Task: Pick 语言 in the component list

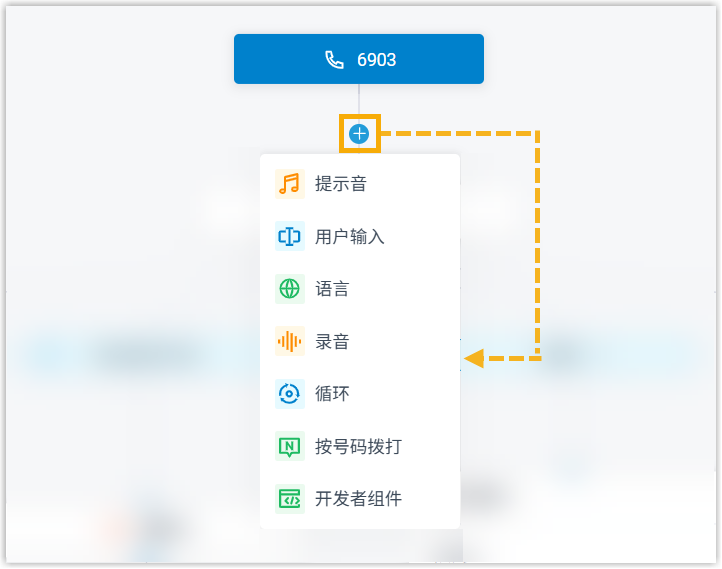Action: 332,289
